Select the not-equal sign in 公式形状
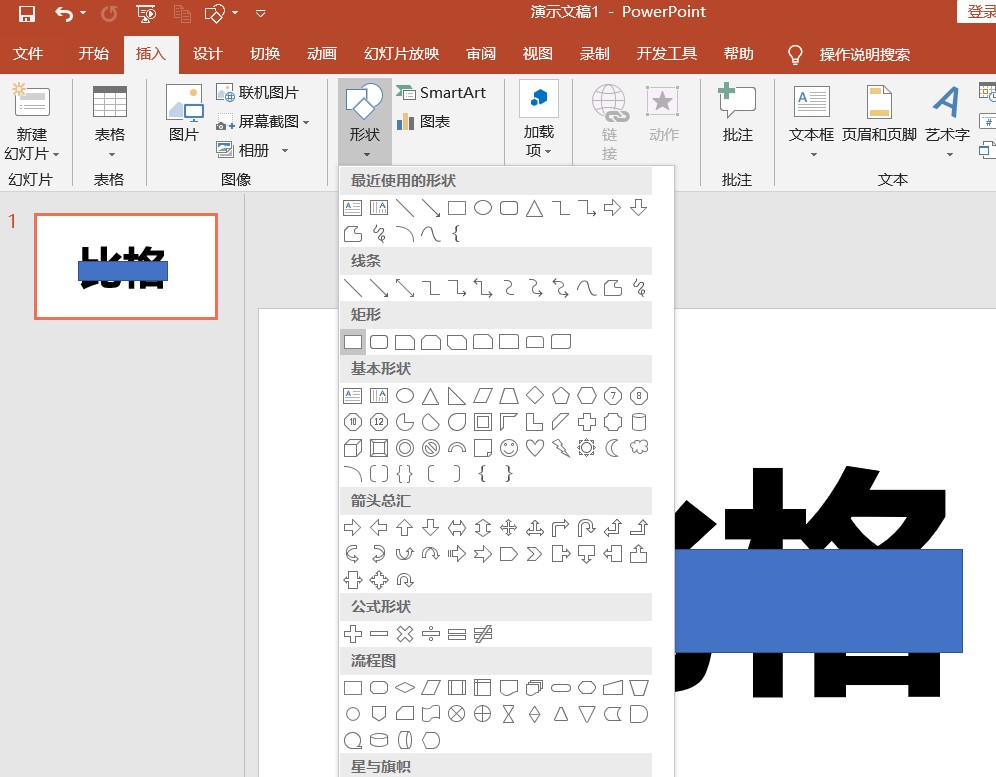The image size is (996, 777). (483, 633)
